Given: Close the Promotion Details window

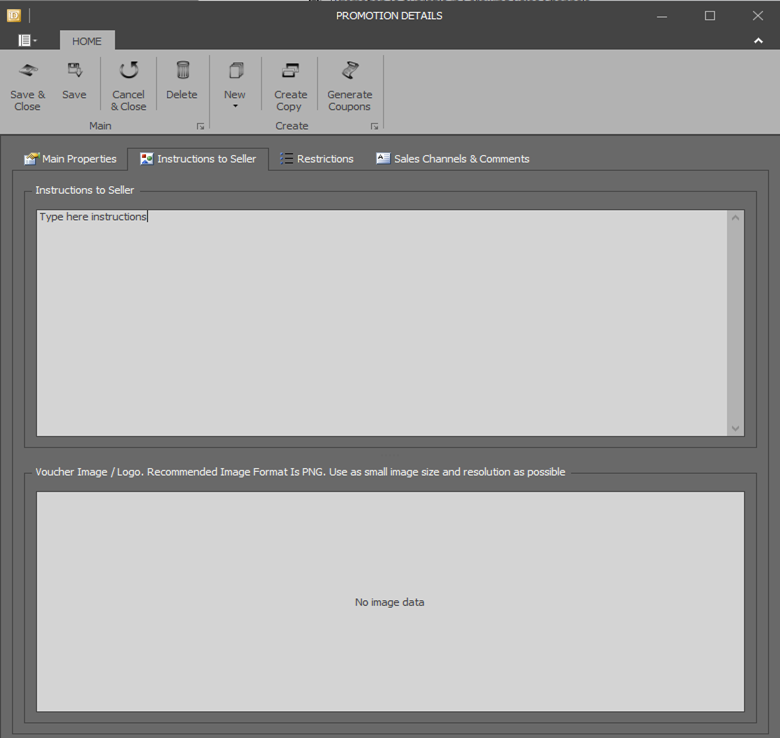Looking at the screenshot, I should 758,16.
